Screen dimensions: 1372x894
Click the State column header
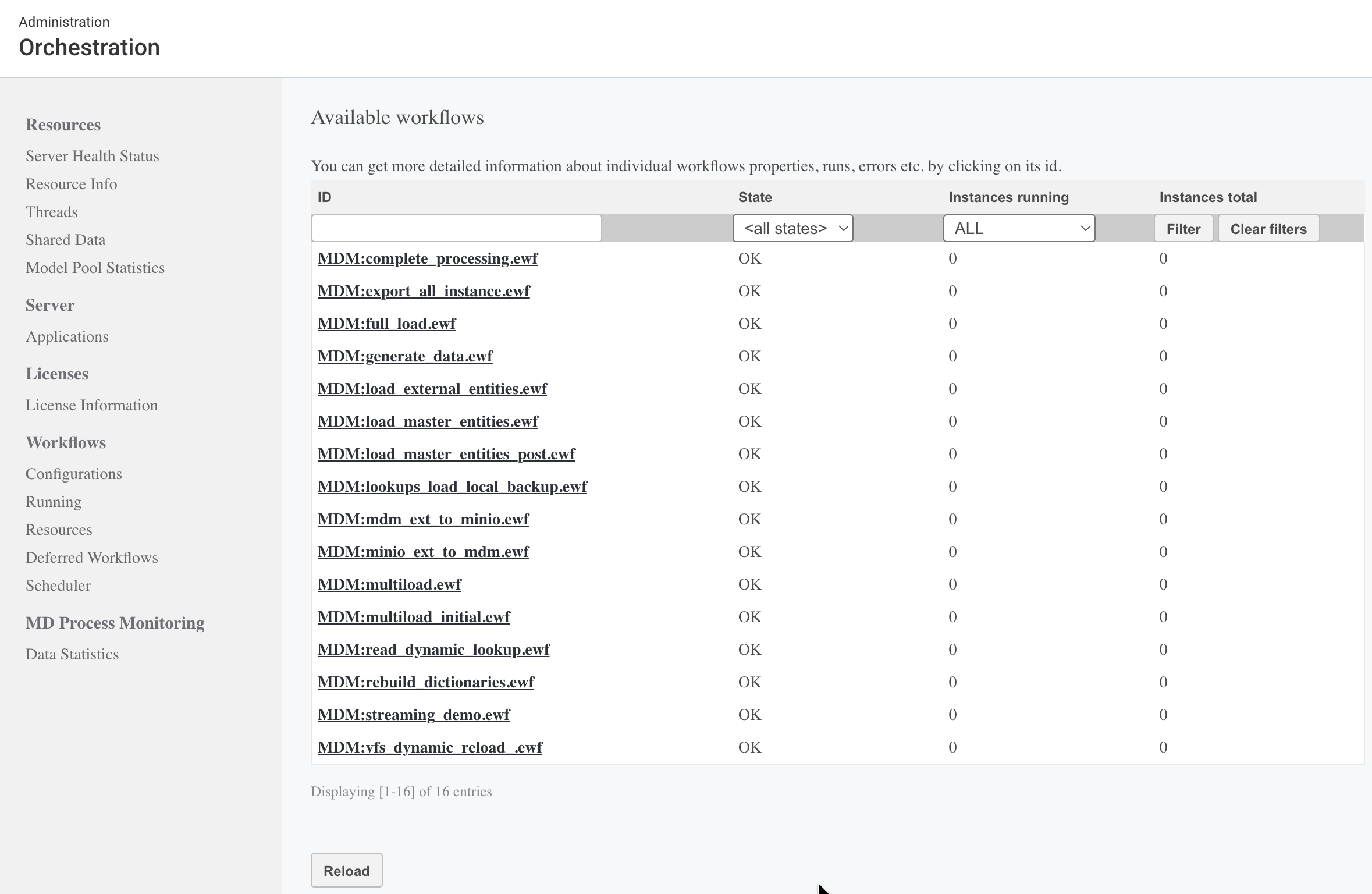pyautogui.click(x=755, y=197)
